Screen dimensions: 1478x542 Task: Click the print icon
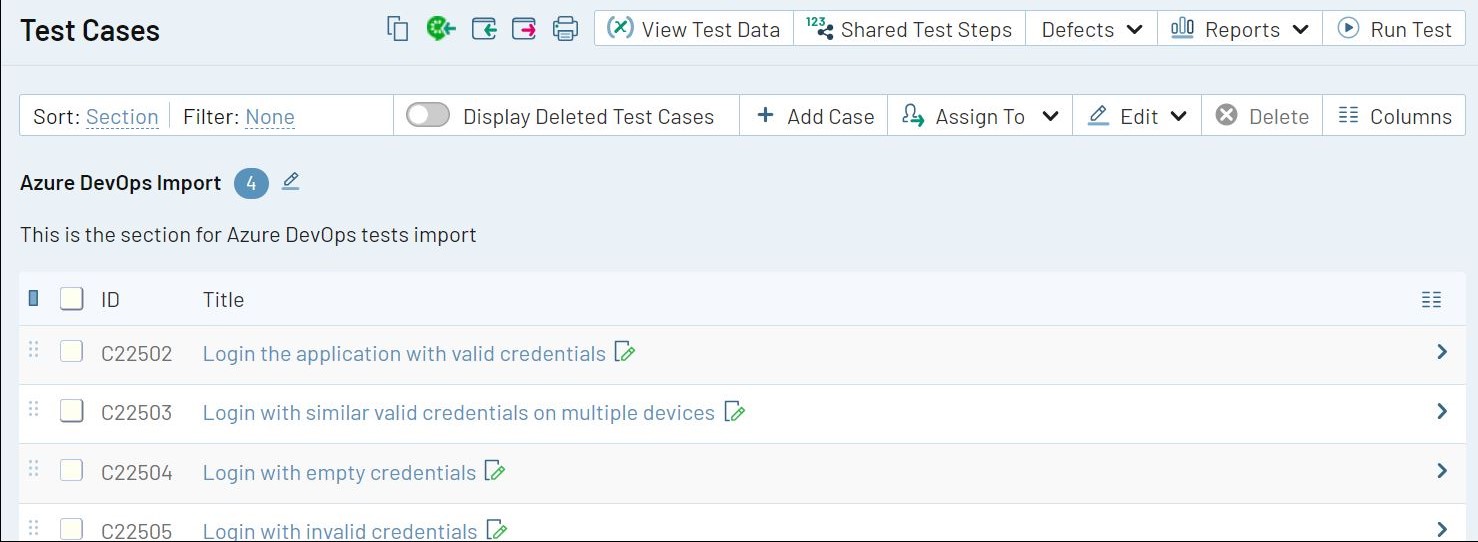point(565,29)
